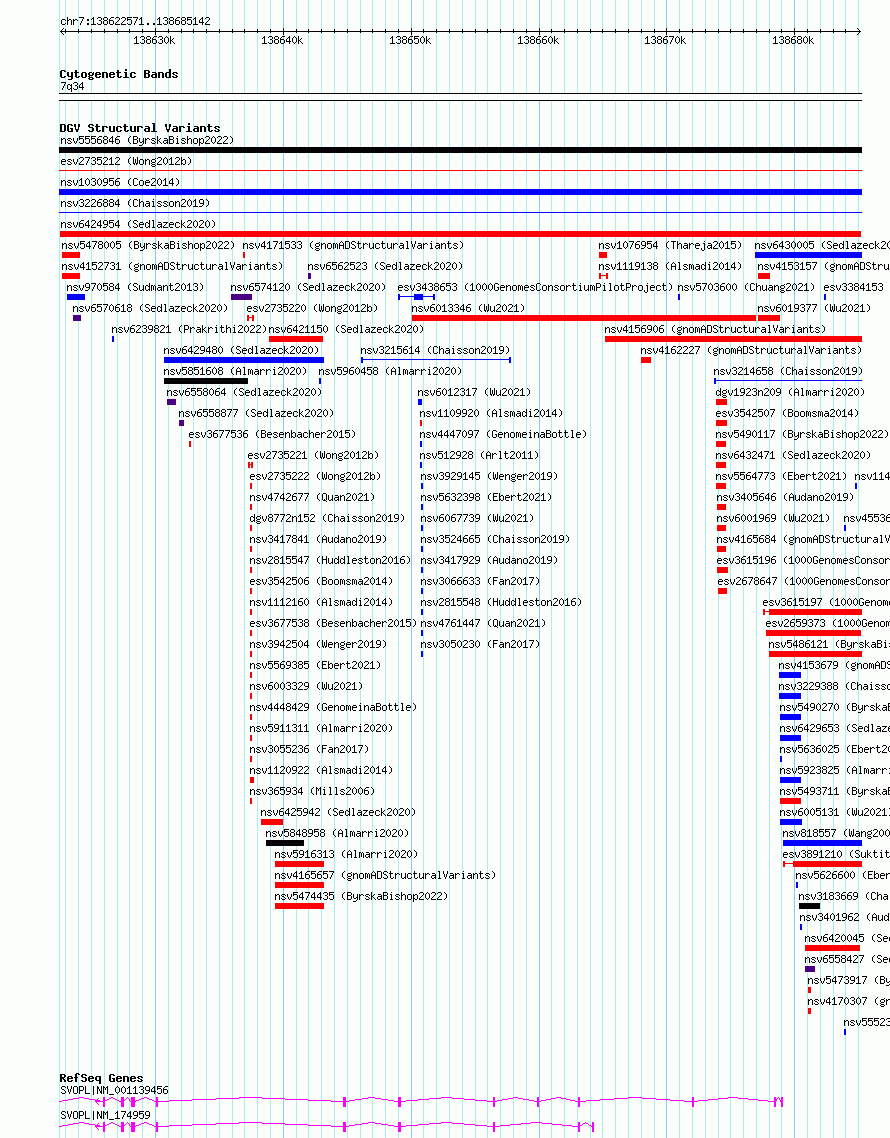
Task: Select variant nsv1030956 (Coe2014) label
Action: 120,182
